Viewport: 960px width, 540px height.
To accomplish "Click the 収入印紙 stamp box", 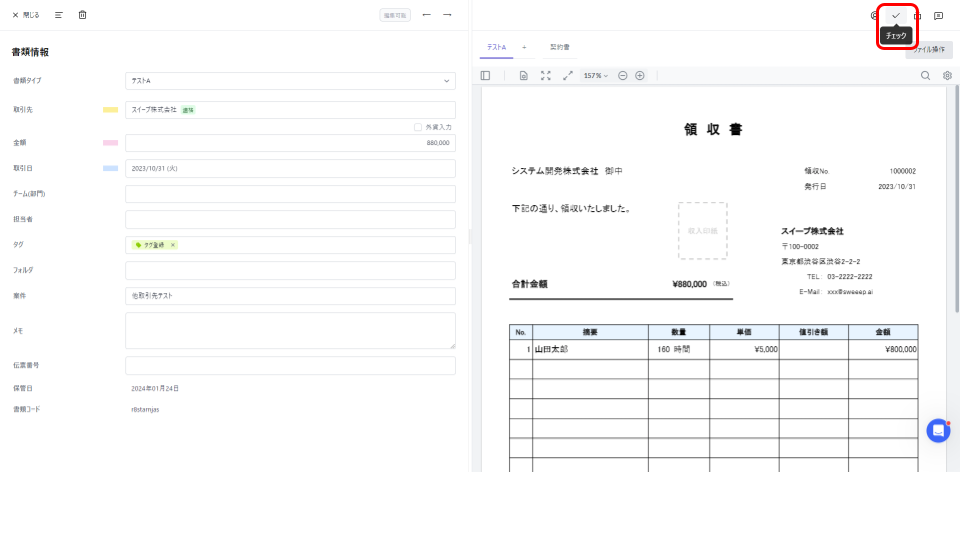I will click(x=703, y=231).
